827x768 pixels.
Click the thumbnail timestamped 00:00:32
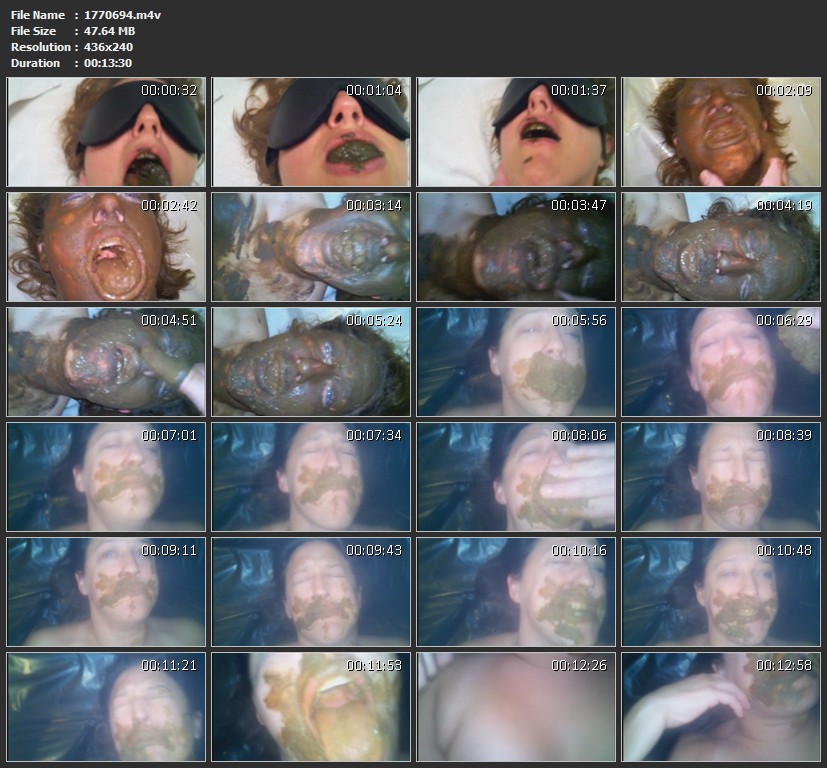(x=106, y=132)
